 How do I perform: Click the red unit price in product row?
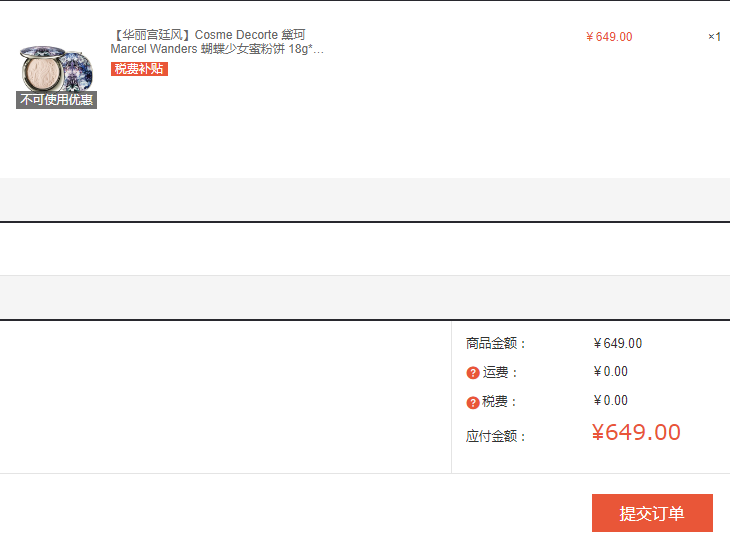pos(609,37)
